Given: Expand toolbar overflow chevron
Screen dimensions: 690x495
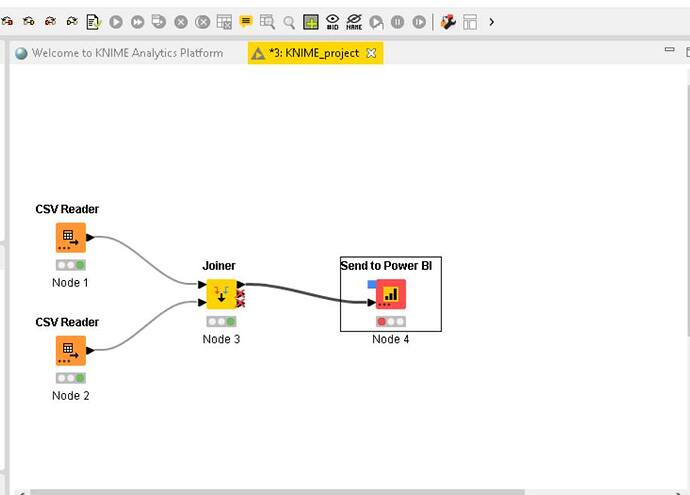Looking at the screenshot, I should (492, 22).
